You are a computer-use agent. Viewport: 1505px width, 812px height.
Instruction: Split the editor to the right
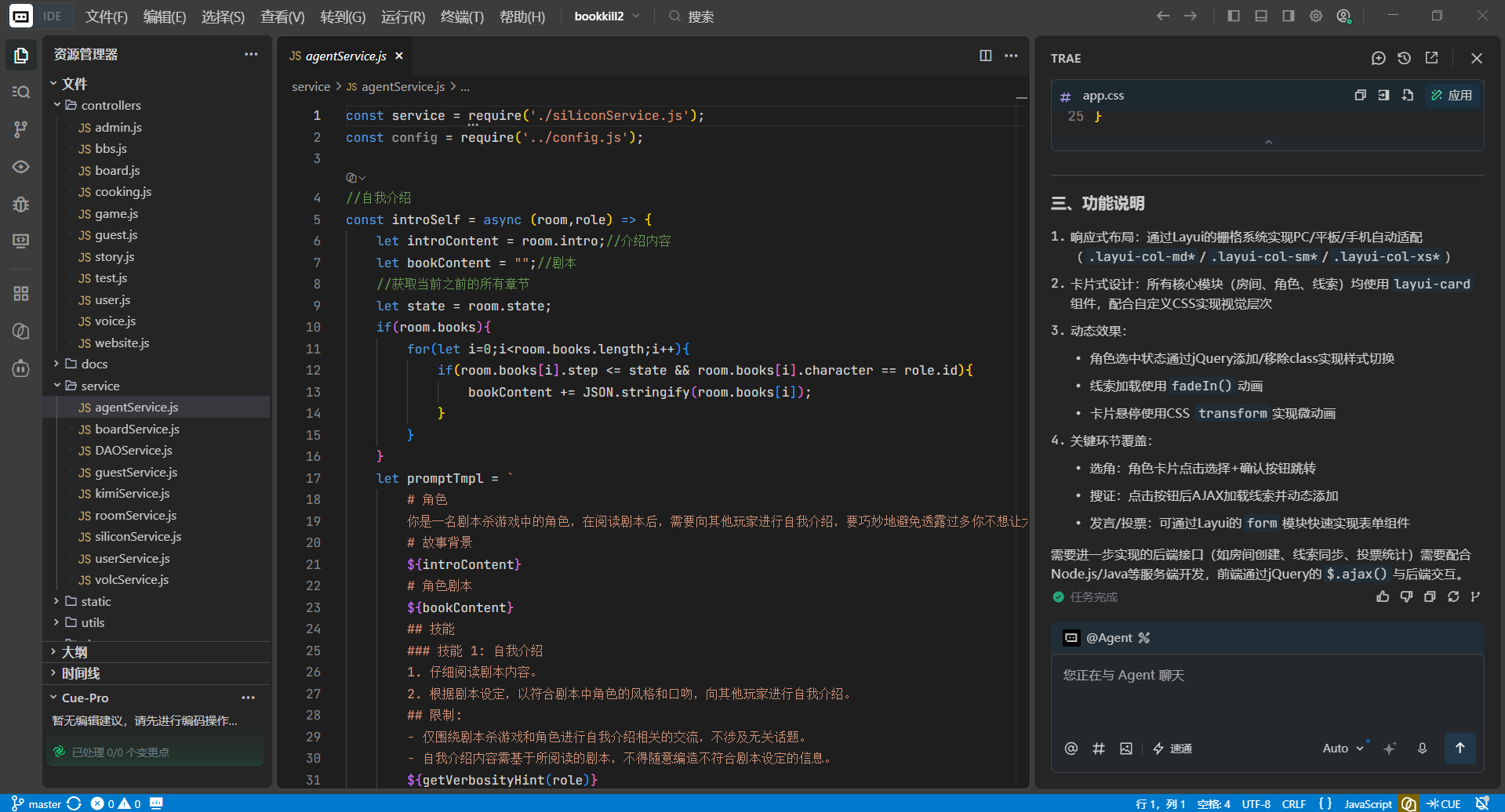[986, 56]
